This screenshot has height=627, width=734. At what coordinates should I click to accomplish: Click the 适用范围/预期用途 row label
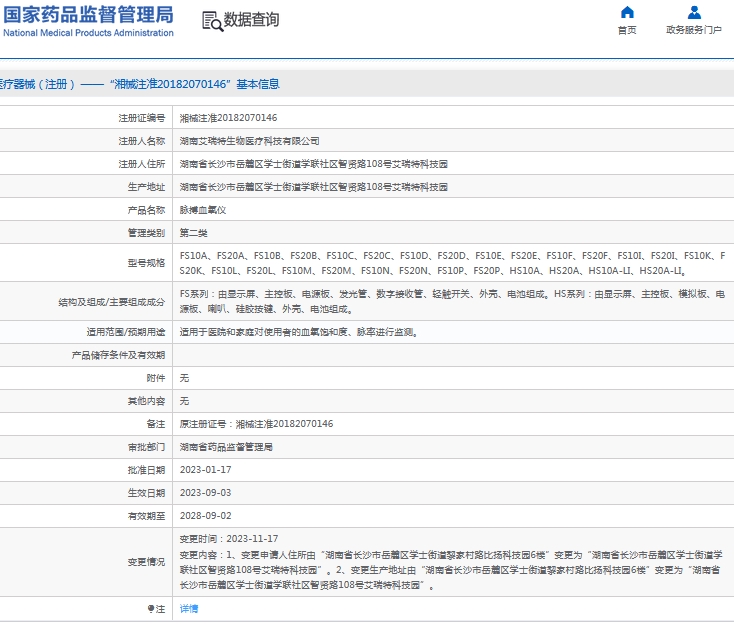[x=126, y=332]
